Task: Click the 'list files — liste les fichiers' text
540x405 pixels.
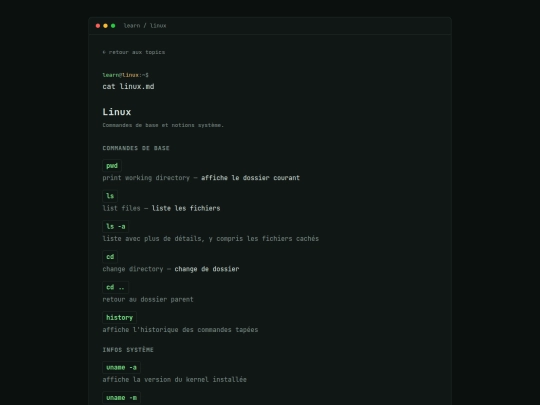Action: click(x=161, y=208)
